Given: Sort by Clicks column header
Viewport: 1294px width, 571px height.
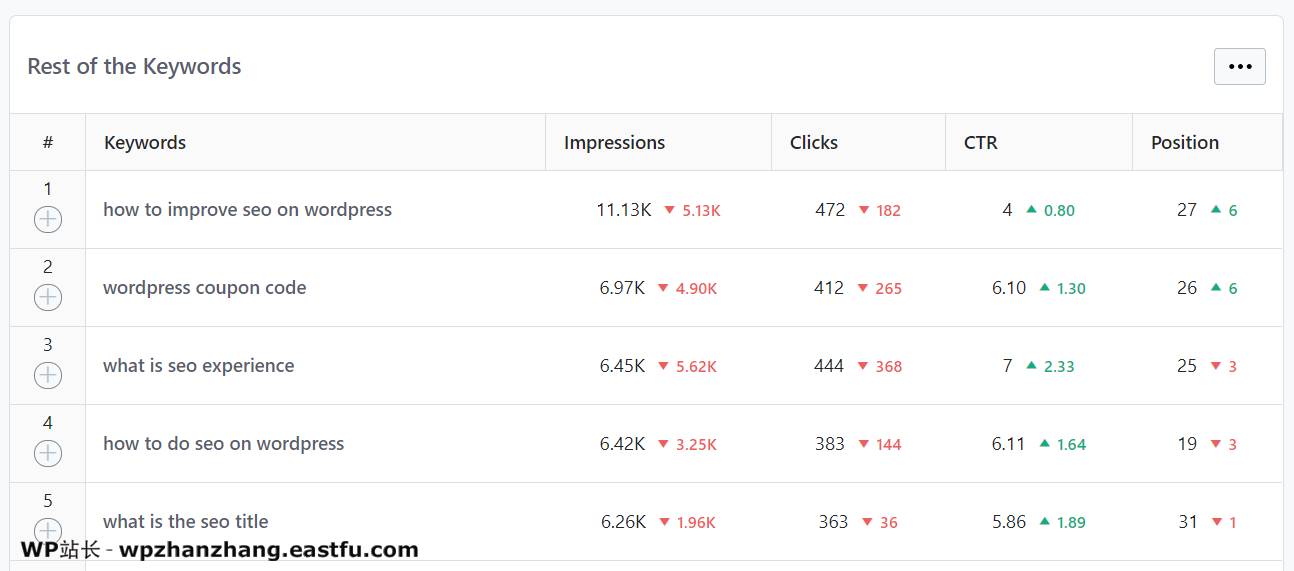Looking at the screenshot, I should 814,142.
